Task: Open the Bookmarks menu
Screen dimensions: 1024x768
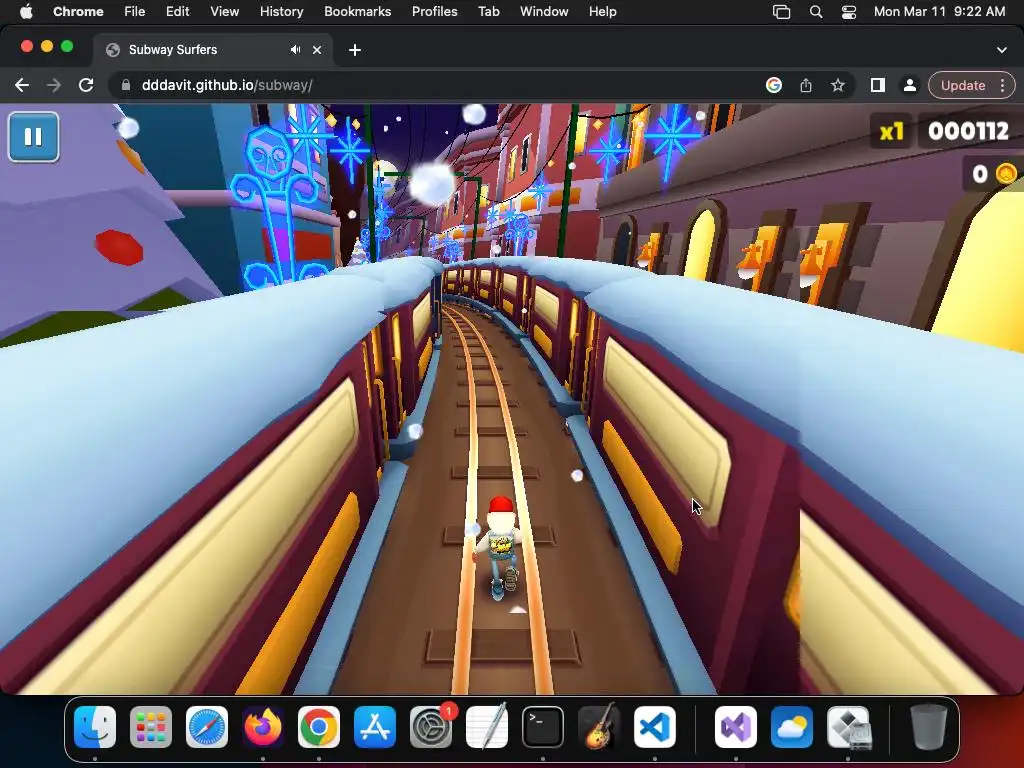Action: click(x=357, y=12)
